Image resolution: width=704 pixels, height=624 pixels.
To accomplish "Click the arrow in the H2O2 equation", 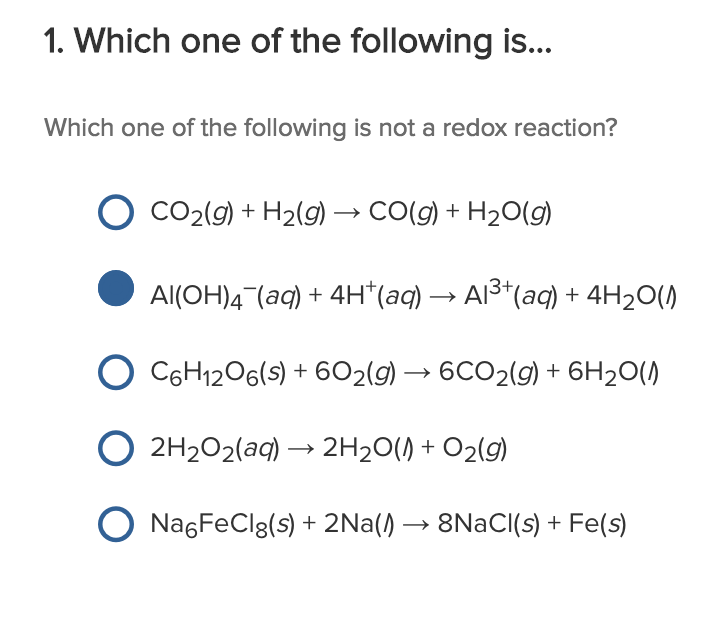I will [x=298, y=448].
